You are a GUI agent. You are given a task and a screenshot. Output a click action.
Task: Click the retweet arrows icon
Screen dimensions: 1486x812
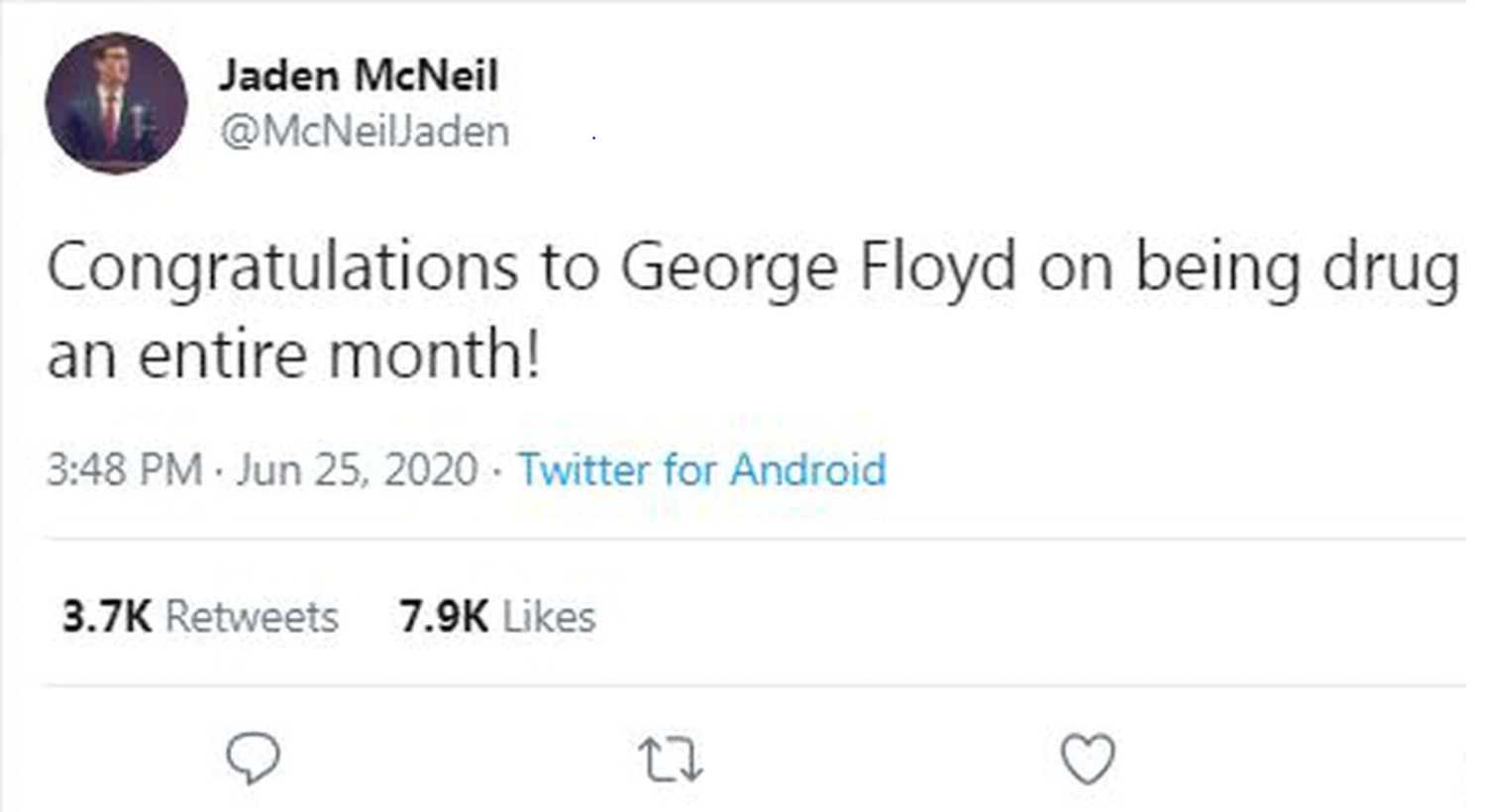tap(671, 761)
